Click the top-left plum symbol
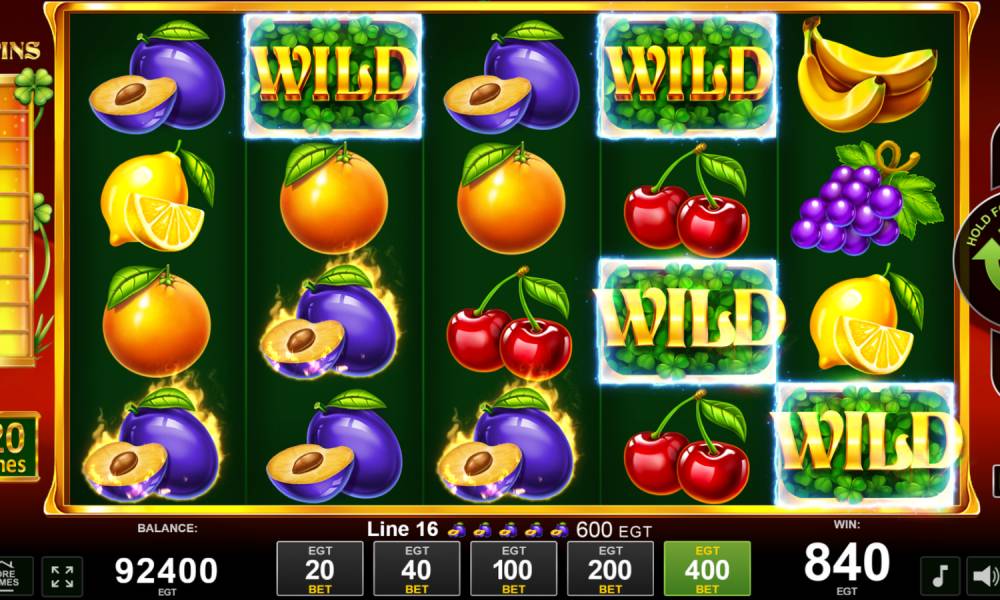The image size is (1000, 600). pyautogui.click(x=157, y=77)
